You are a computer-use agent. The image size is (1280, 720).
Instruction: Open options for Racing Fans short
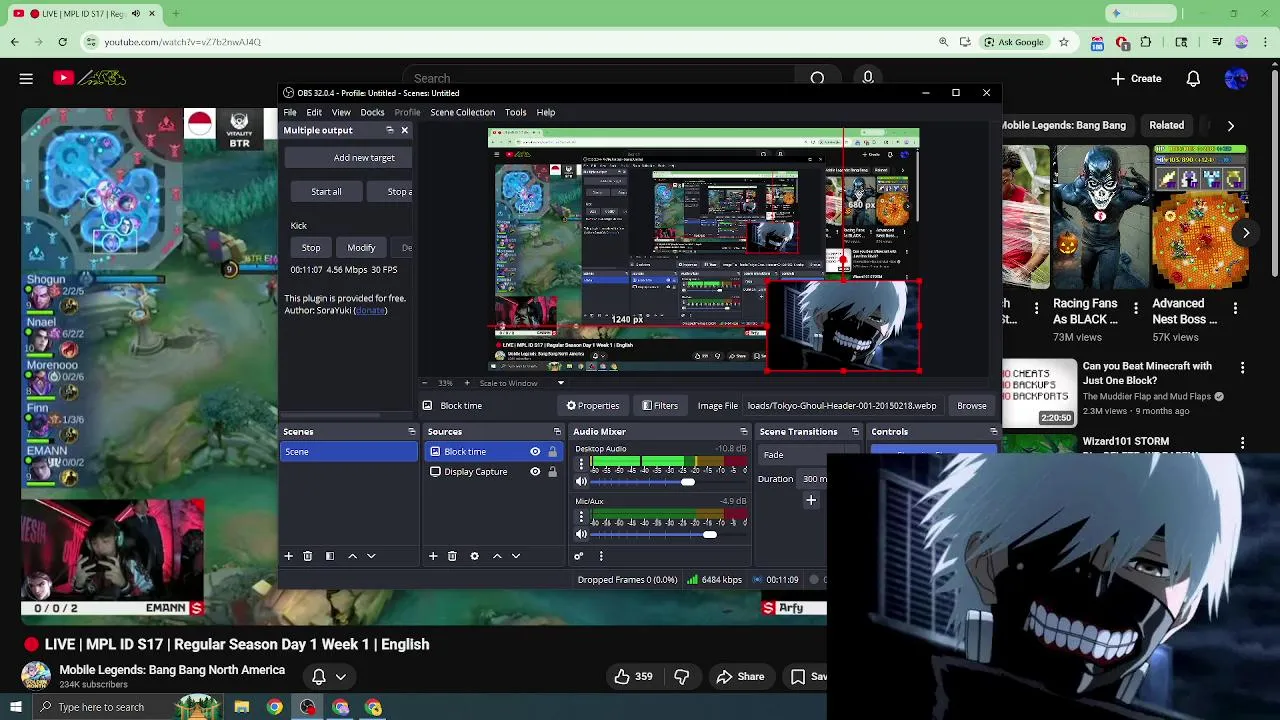[x=1136, y=308]
